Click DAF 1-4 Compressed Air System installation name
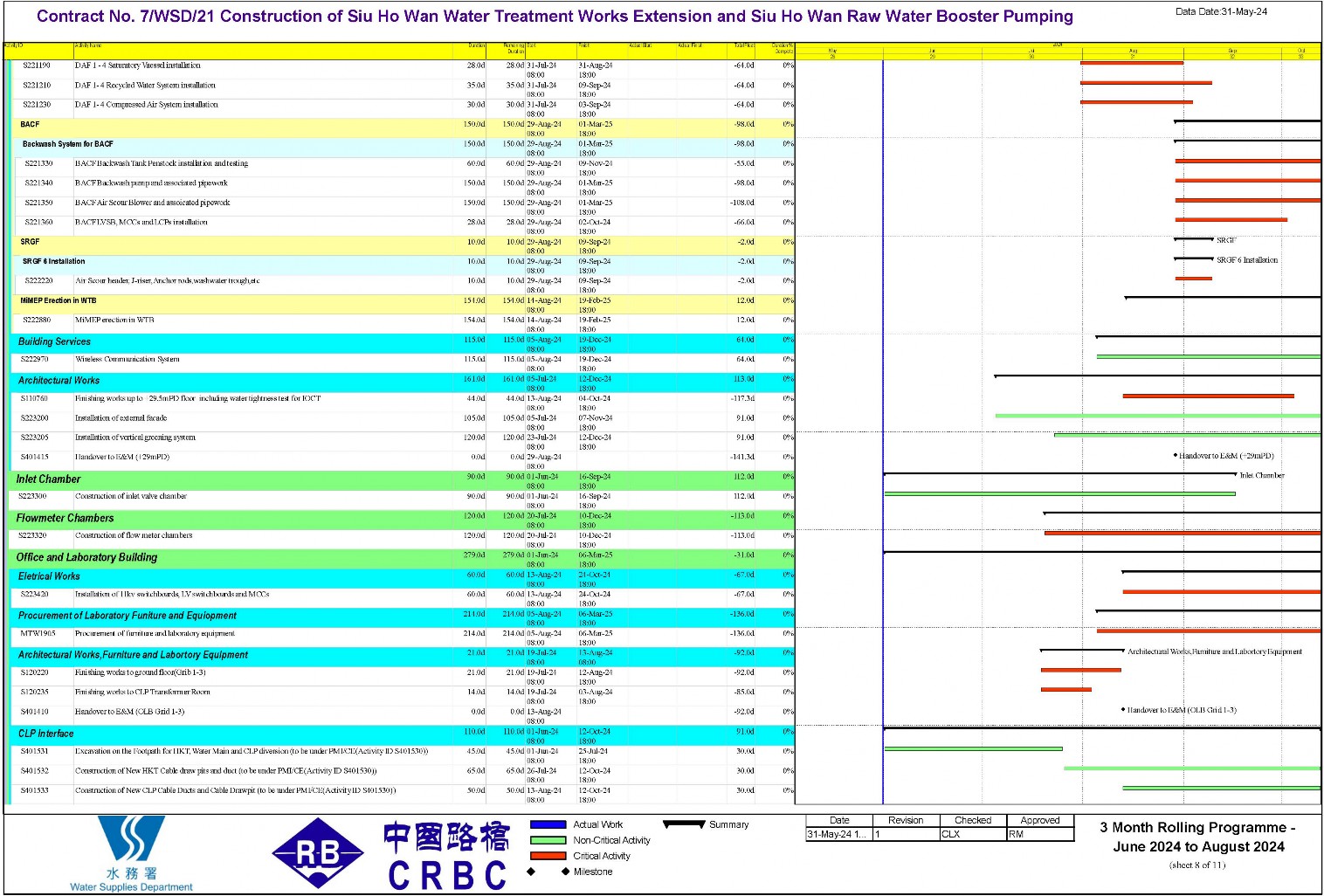The height and width of the screenshot is (896, 1324). pyautogui.click(x=147, y=105)
